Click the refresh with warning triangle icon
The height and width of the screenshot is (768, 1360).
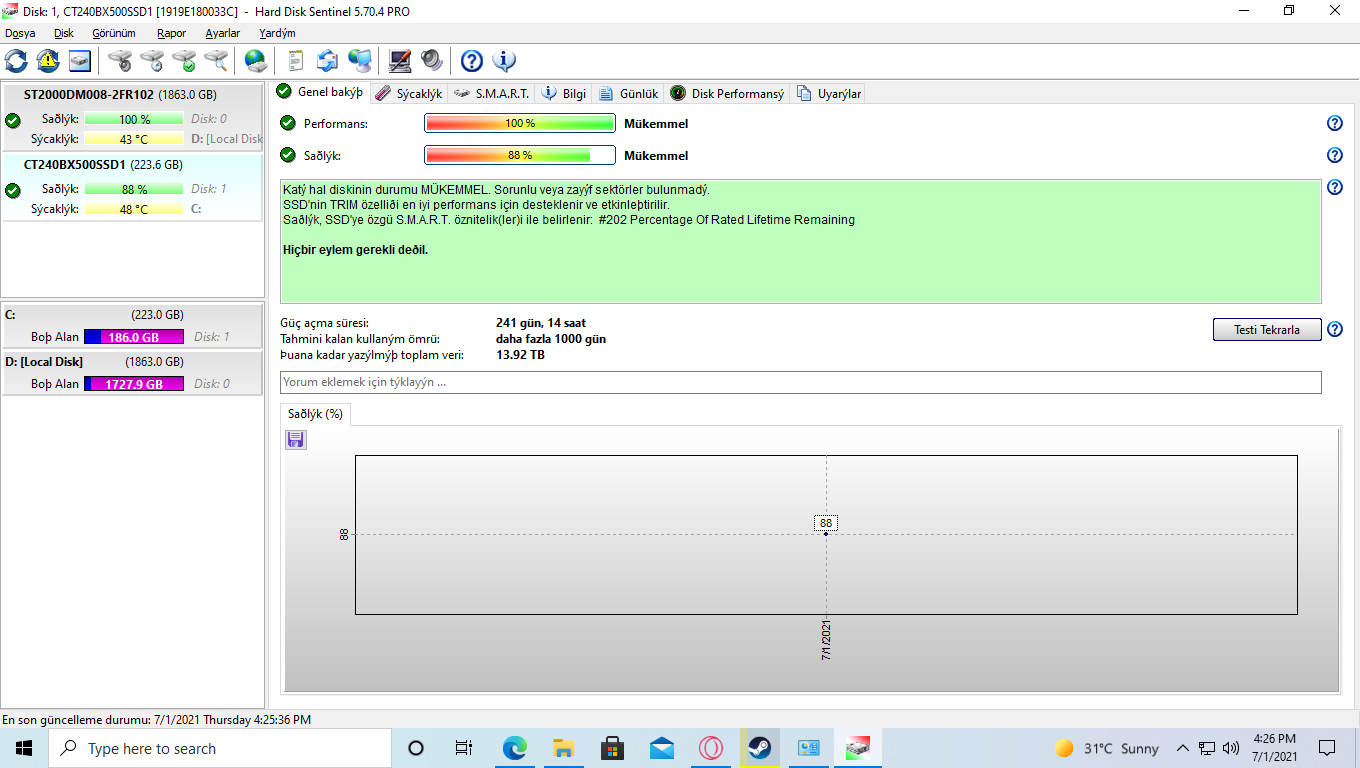pos(48,61)
